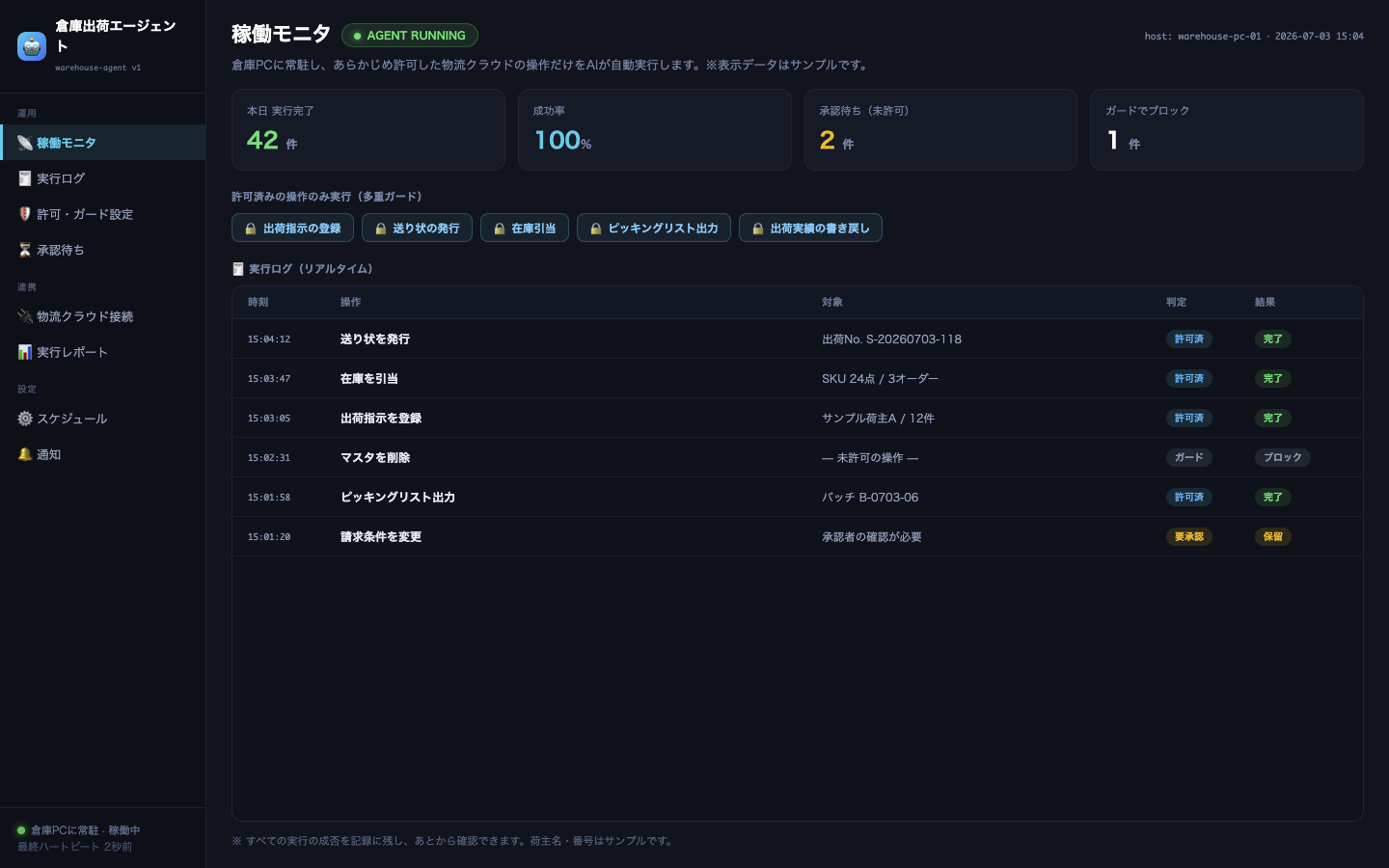The height and width of the screenshot is (868, 1389).
Task: Click the host warehouse-pc-01 timestamp text
Action: point(1254,37)
